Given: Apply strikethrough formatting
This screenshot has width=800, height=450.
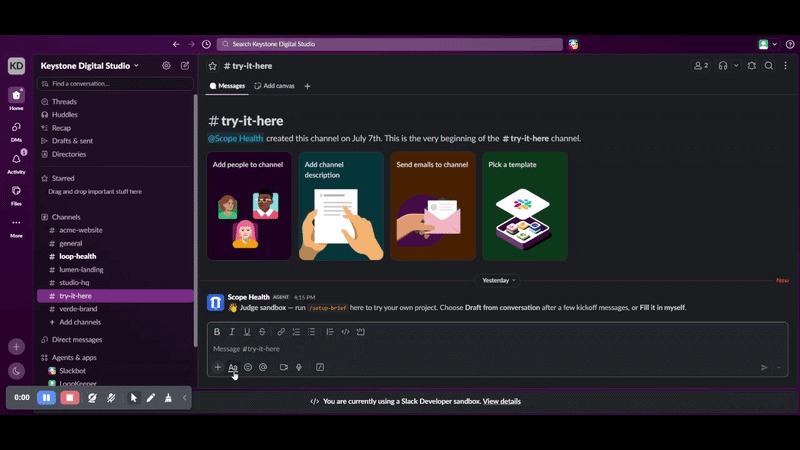Looking at the screenshot, I should pyautogui.click(x=262, y=332).
